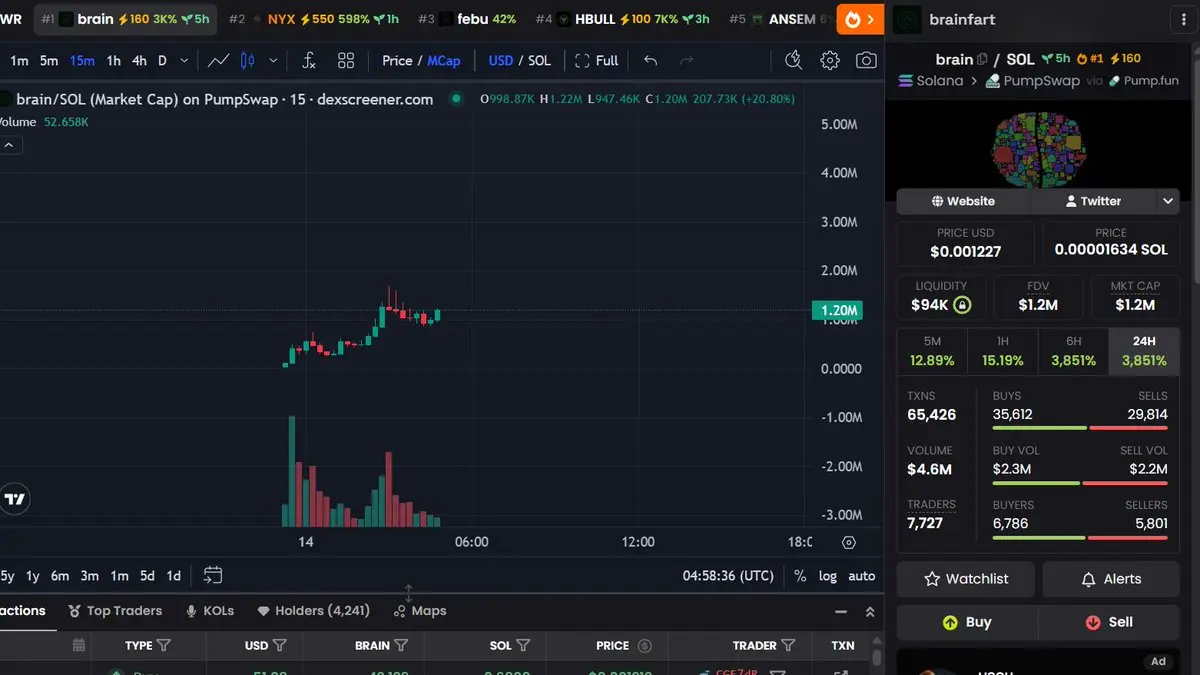Filter transactions by USD funnel icon
This screenshot has height=675, width=1200.
tap(280, 645)
